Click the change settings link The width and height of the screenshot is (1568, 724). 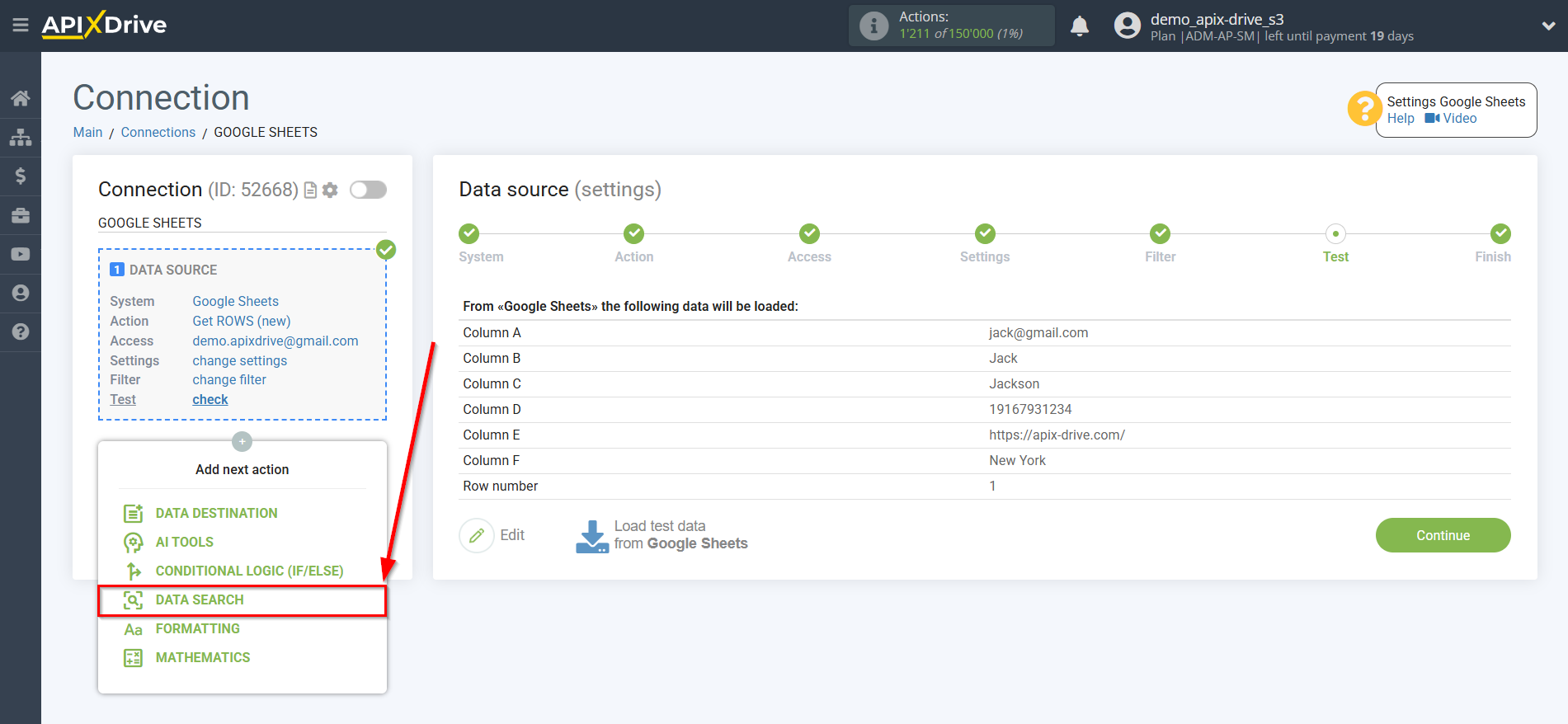click(x=240, y=360)
